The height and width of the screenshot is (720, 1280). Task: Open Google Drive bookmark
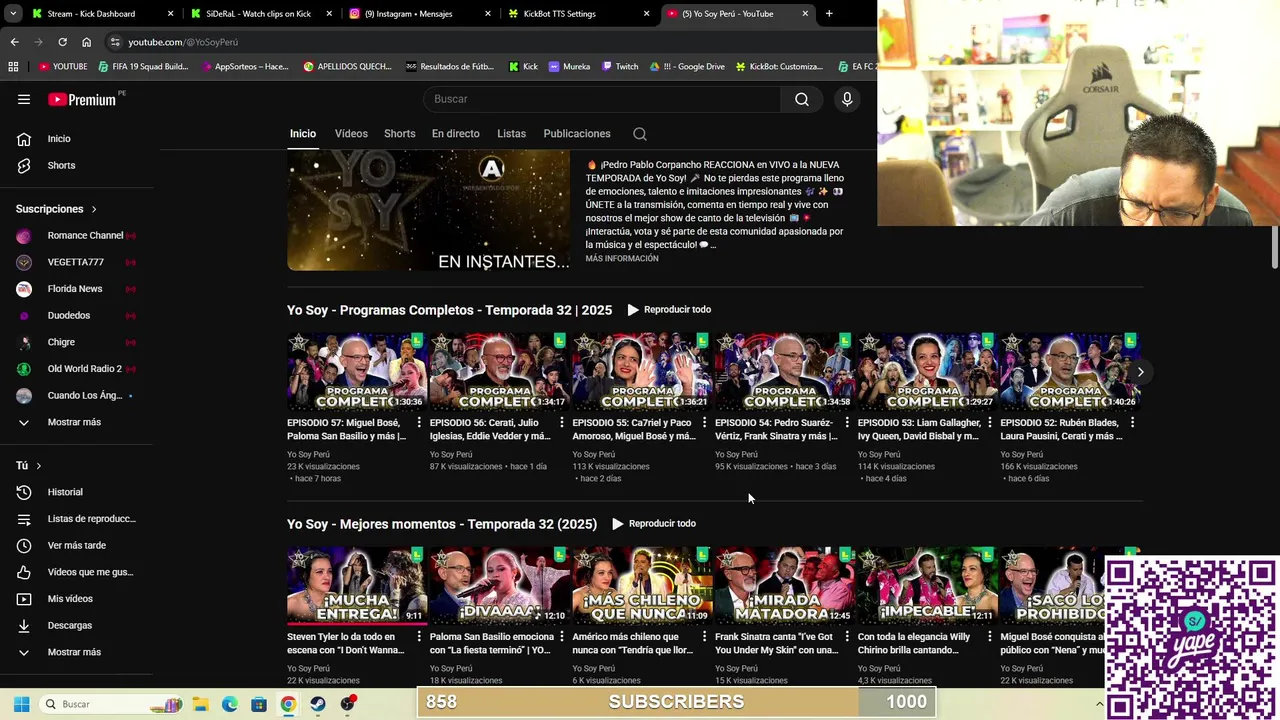coord(686,67)
